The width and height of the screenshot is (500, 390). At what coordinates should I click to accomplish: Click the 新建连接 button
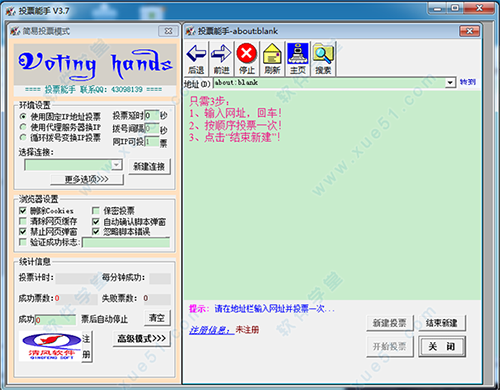point(149,166)
